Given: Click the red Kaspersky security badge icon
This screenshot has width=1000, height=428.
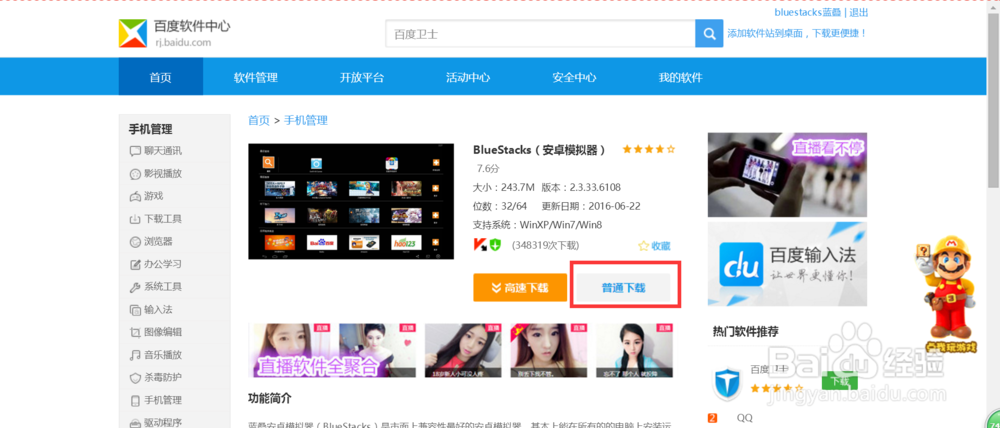Looking at the screenshot, I should [x=480, y=245].
